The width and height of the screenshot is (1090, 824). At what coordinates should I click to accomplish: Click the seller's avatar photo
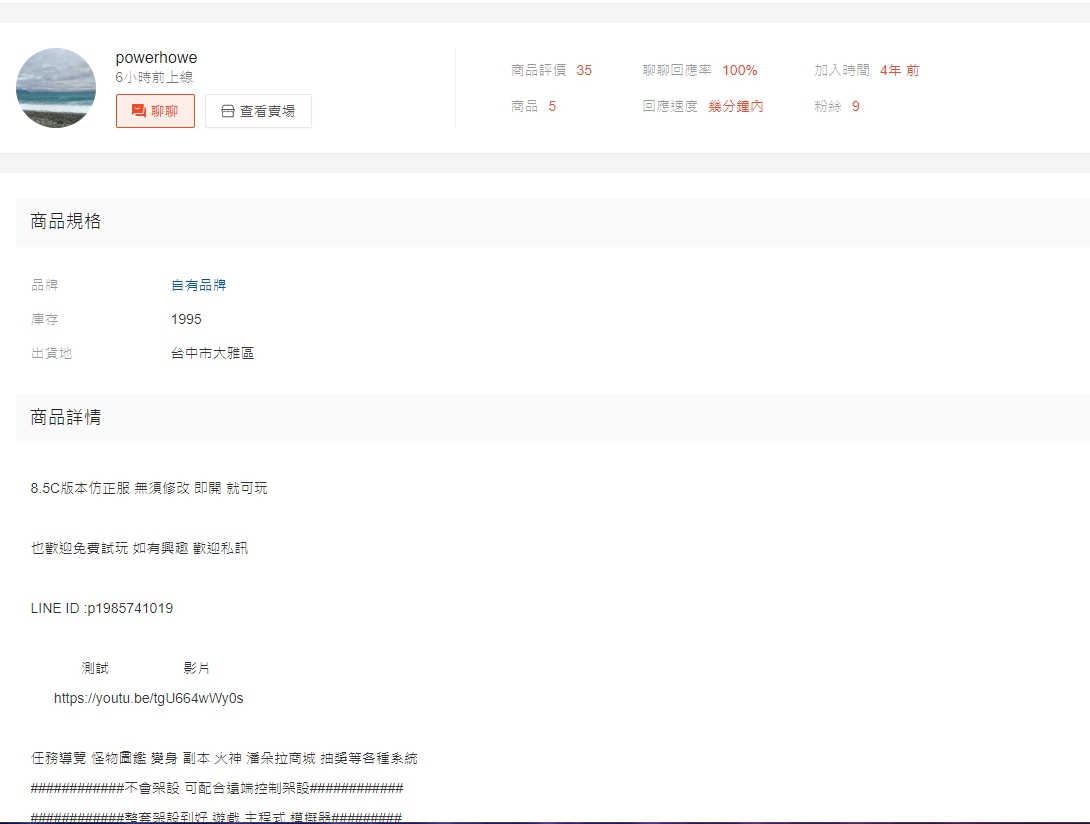[56, 88]
